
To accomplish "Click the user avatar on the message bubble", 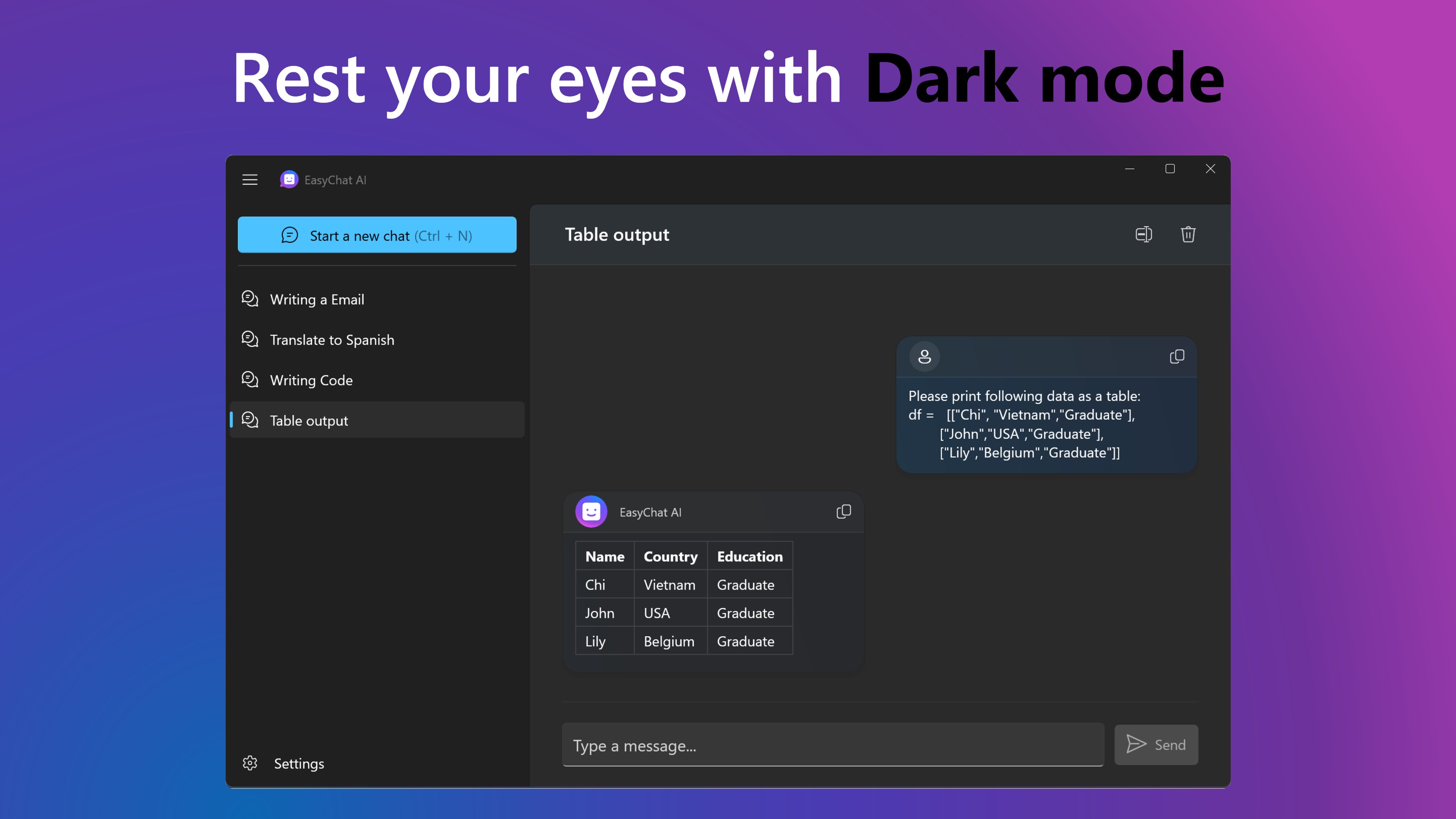I will point(924,357).
